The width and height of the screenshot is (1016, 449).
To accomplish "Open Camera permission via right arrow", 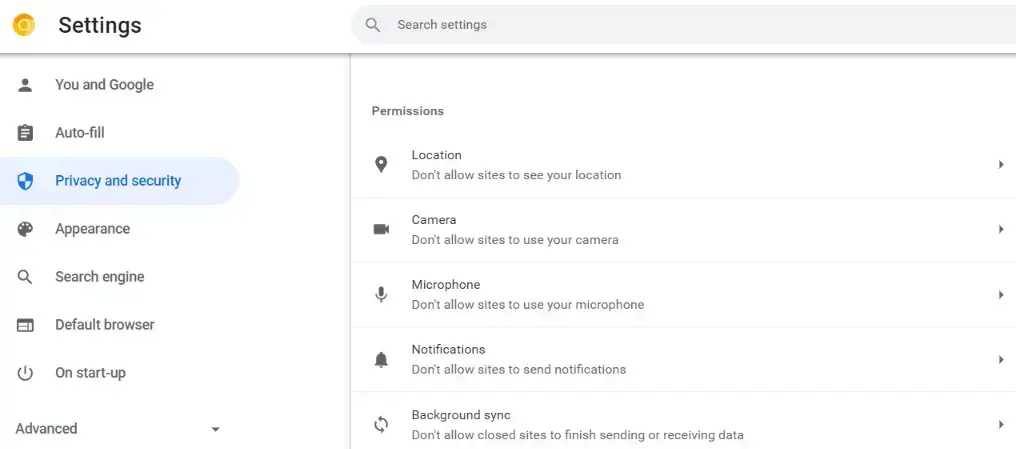I will pyautogui.click(x=1000, y=230).
